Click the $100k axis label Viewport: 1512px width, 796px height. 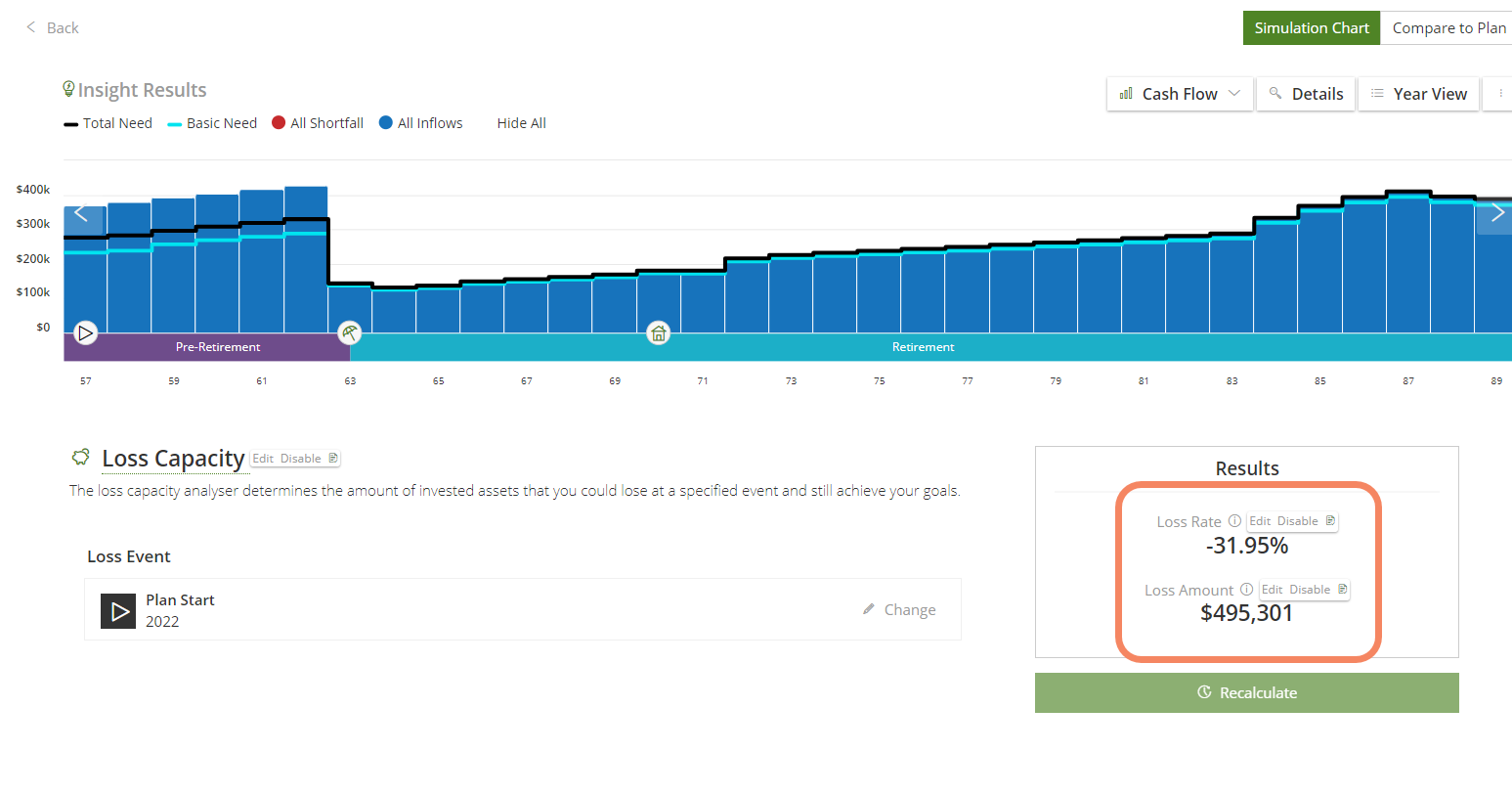point(33,292)
